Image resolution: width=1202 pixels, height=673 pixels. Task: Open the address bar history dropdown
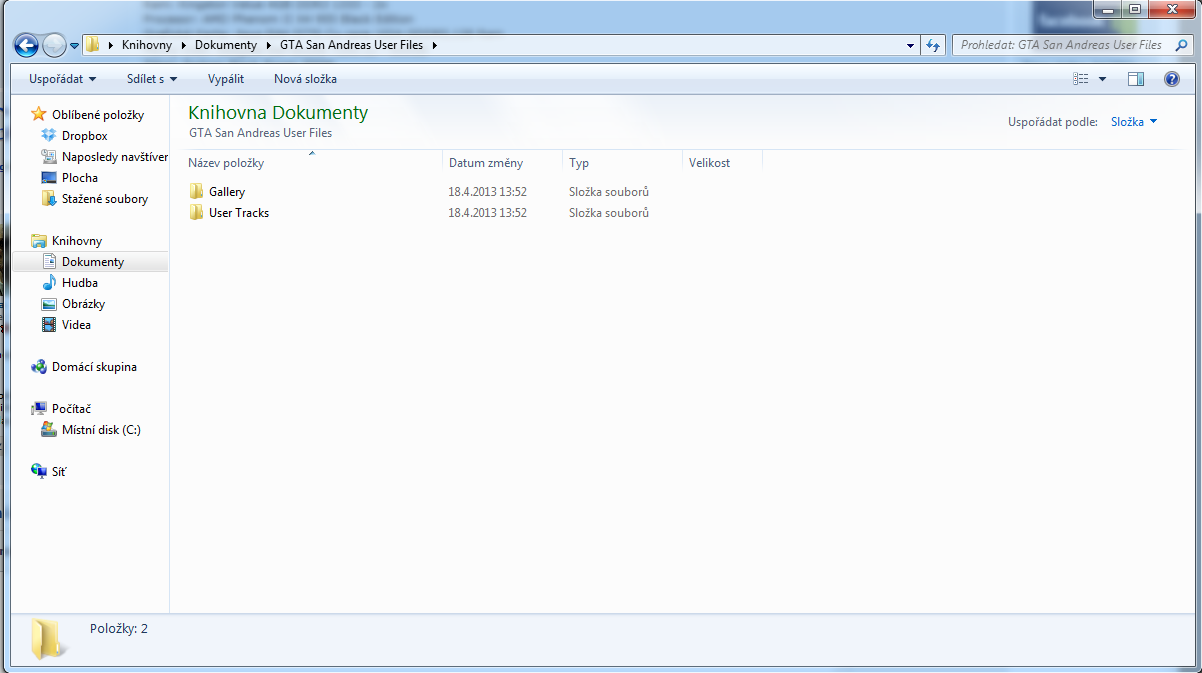tap(910, 45)
